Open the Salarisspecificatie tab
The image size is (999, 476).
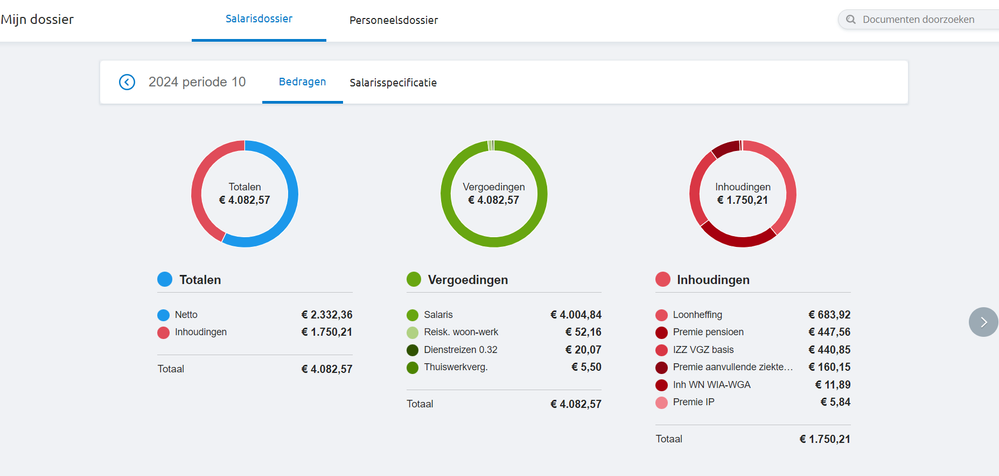click(393, 82)
